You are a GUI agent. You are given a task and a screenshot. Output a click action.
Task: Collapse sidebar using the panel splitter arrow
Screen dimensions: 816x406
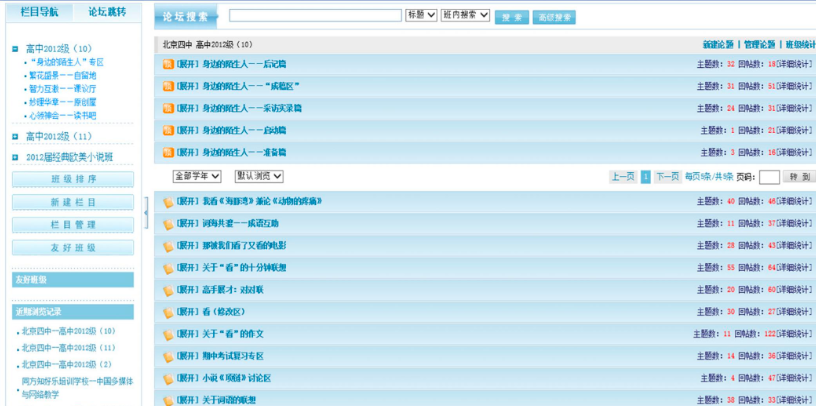click(147, 212)
